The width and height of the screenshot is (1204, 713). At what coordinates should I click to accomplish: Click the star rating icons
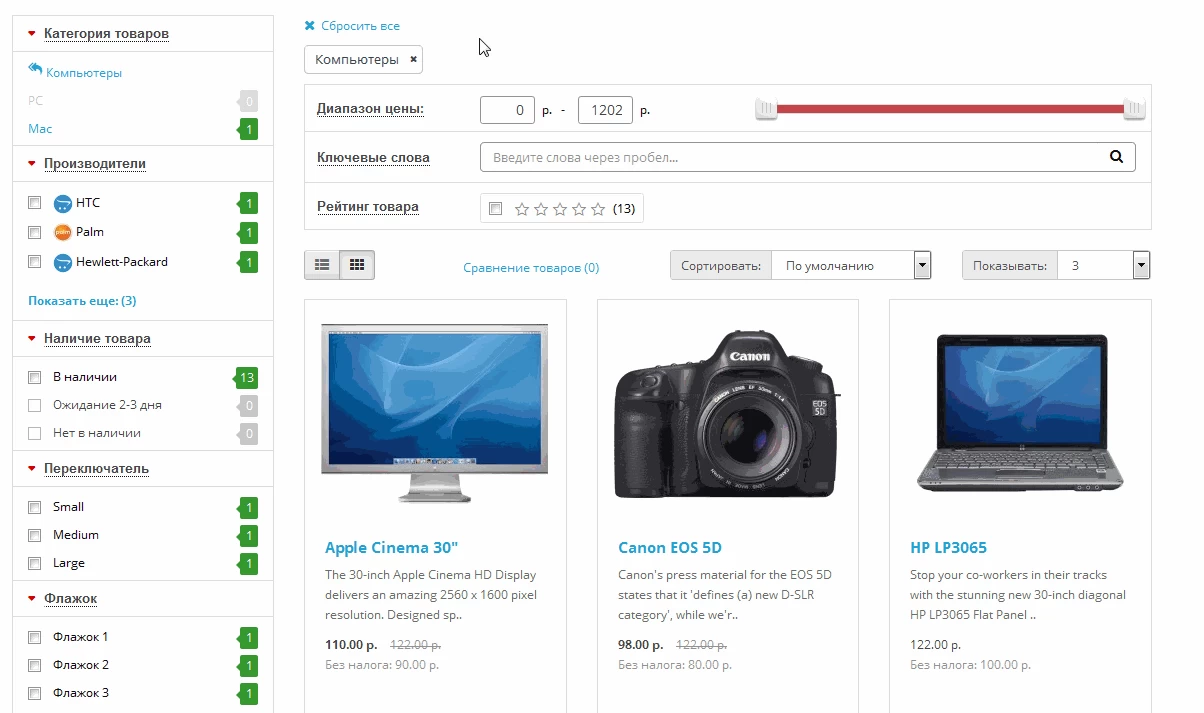click(x=560, y=209)
